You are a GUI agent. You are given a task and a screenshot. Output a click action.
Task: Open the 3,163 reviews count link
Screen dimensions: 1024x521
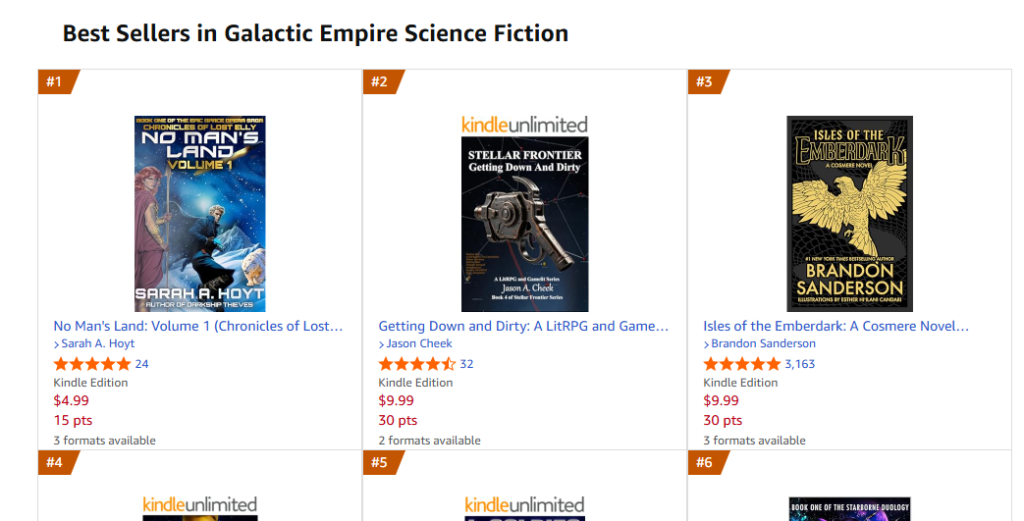800,364
